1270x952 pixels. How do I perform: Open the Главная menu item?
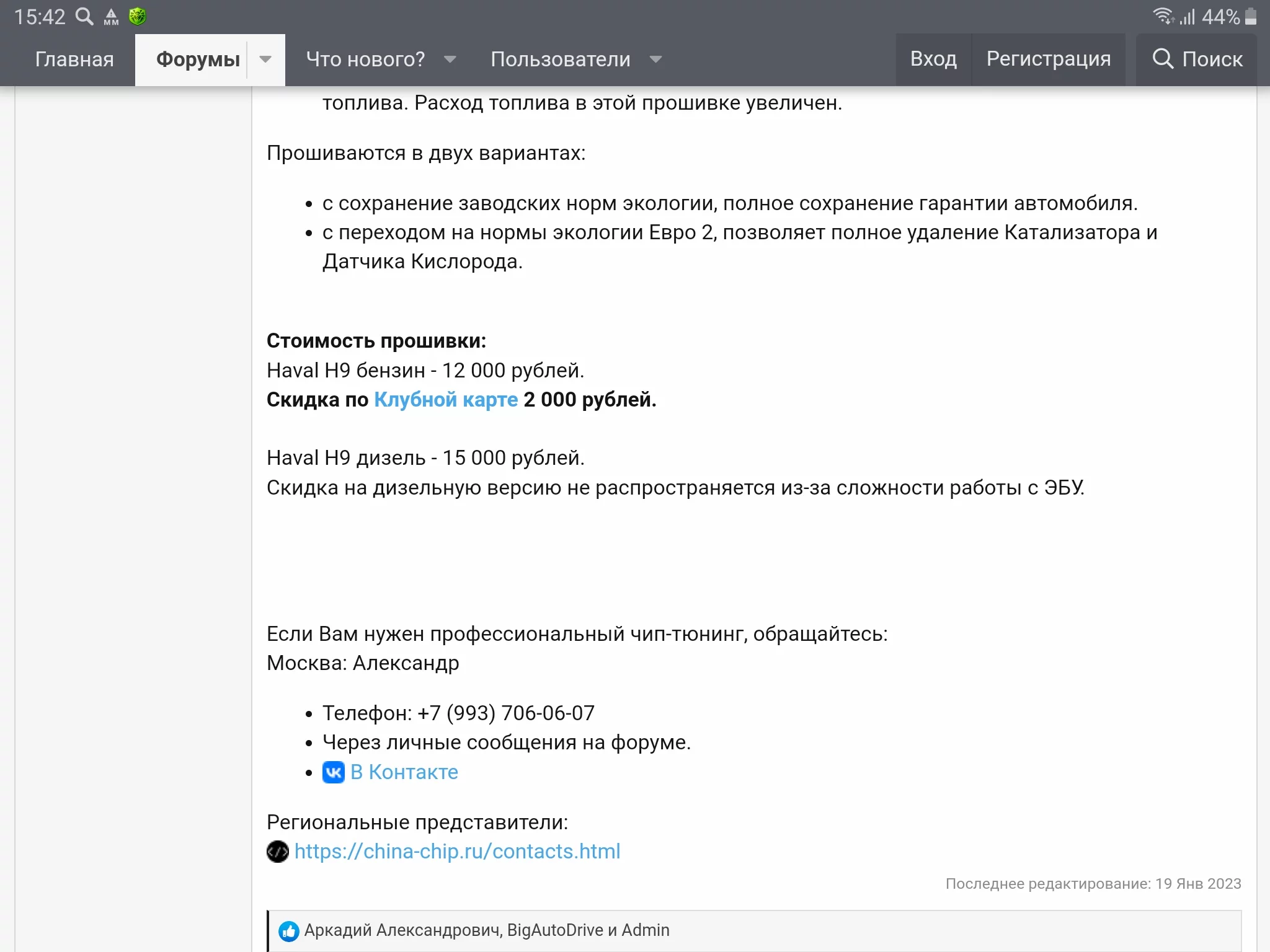tap(74, 59)
